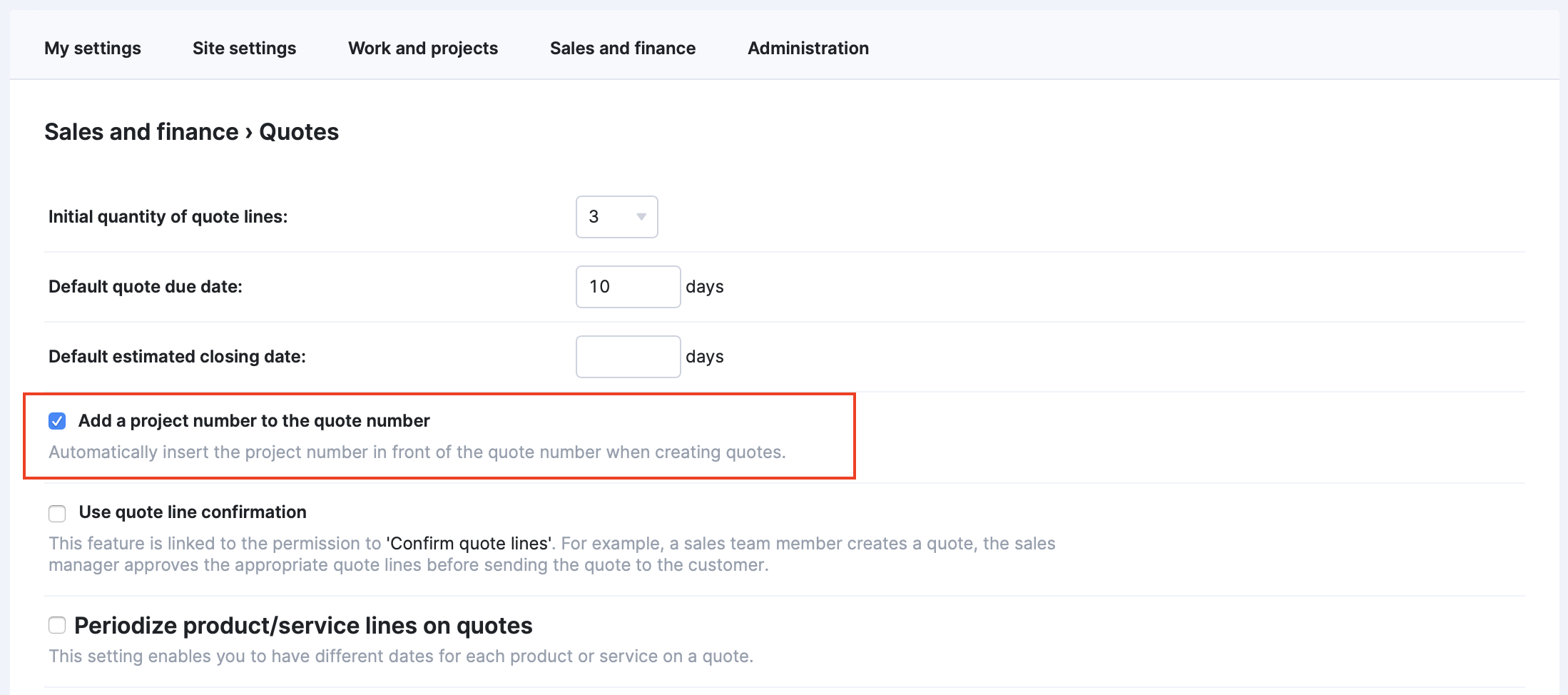Click 'Automatically insert the project number' description
1568x695 pixels.
click(x=417, y=452)
